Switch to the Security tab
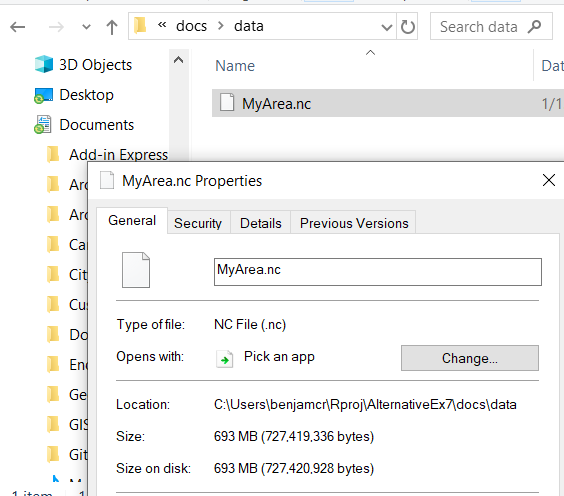Image resolution: width=564 pixels, height=496 pixels. (x=198, y=223)
